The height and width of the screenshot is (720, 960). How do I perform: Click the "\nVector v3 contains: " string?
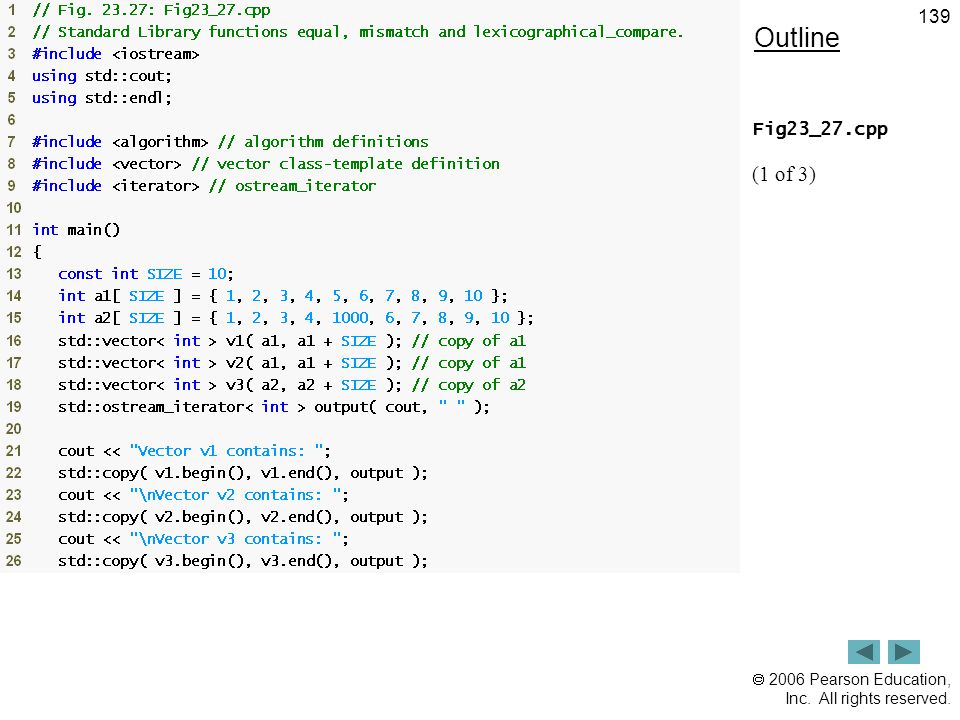[x=236, y=539]
